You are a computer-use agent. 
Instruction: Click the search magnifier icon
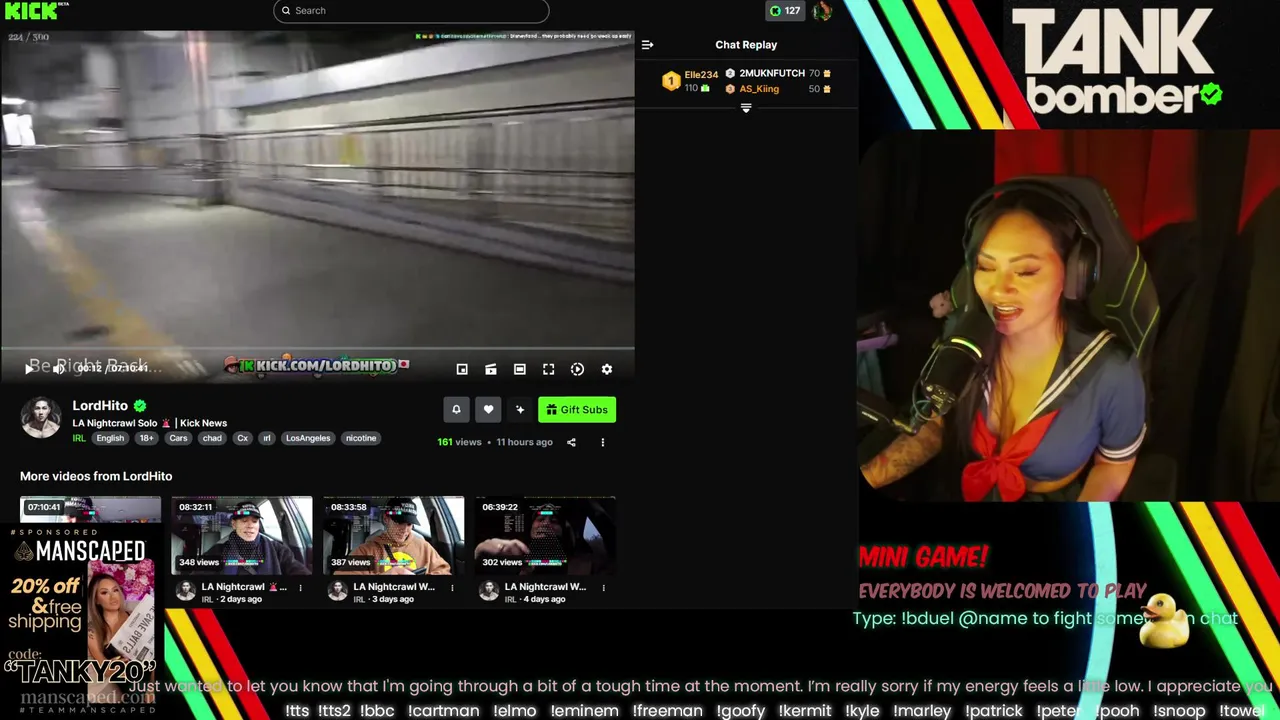click(286, 11)
